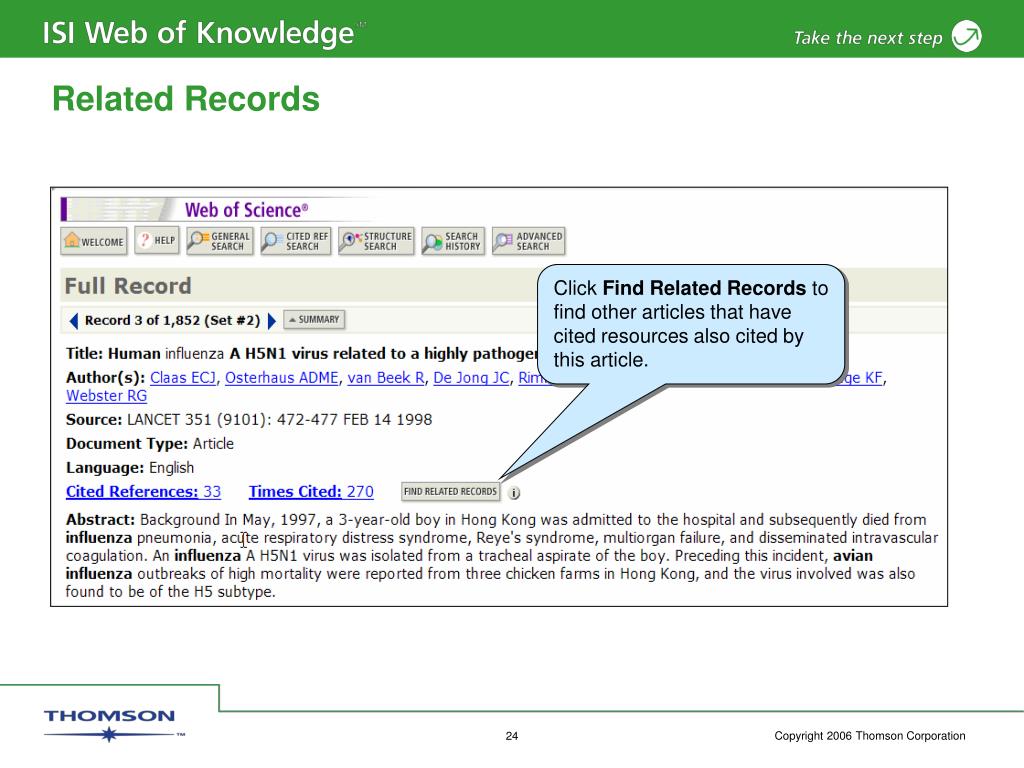Click the article Title label

point(84,354)
